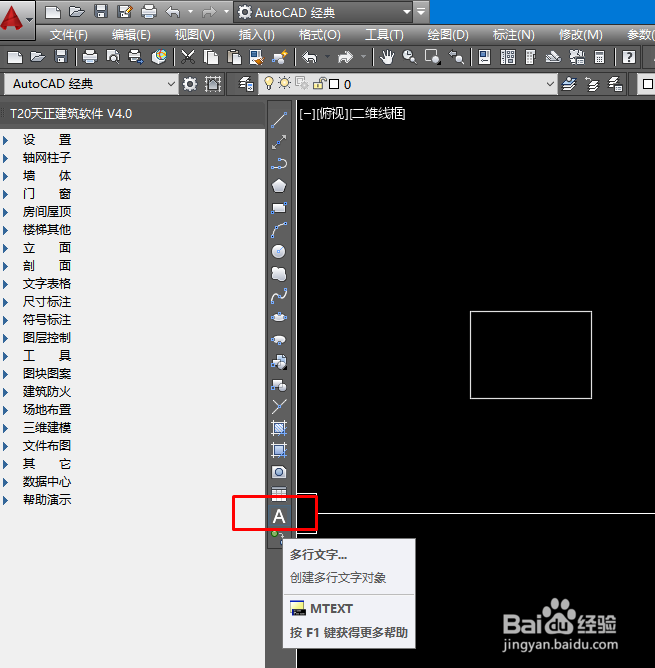
Task: Click the Zoom Realtime magnifier icon
Action: pos(410,57)
